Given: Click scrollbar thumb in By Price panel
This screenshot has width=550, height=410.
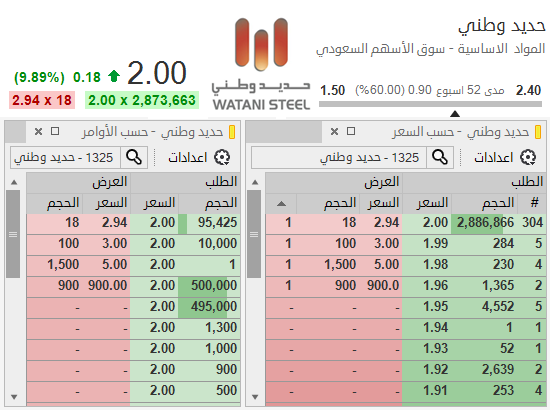Looking at the screenshot, I should pyautogui.click(x=254, y=234).
